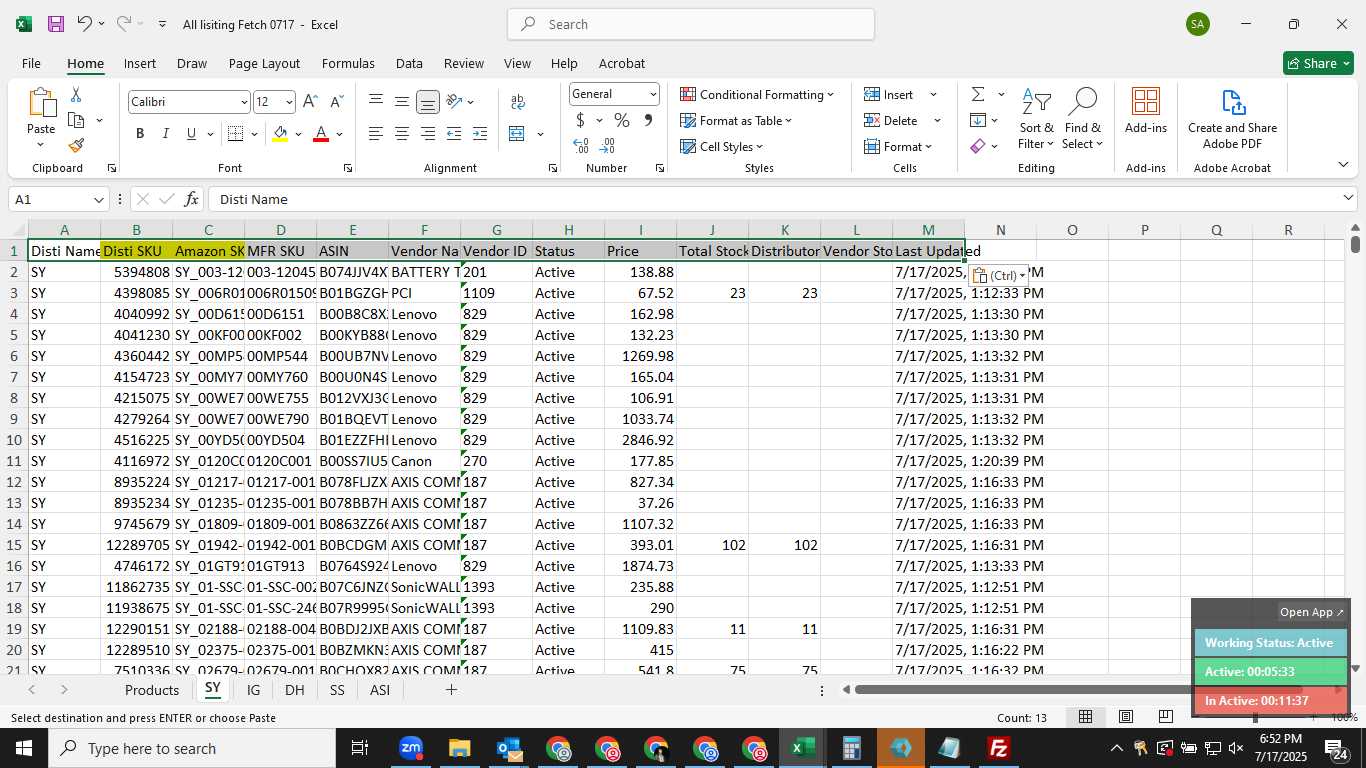Switch to the Insert ribbon tab
1366x768 pixels.
(140, 63)
